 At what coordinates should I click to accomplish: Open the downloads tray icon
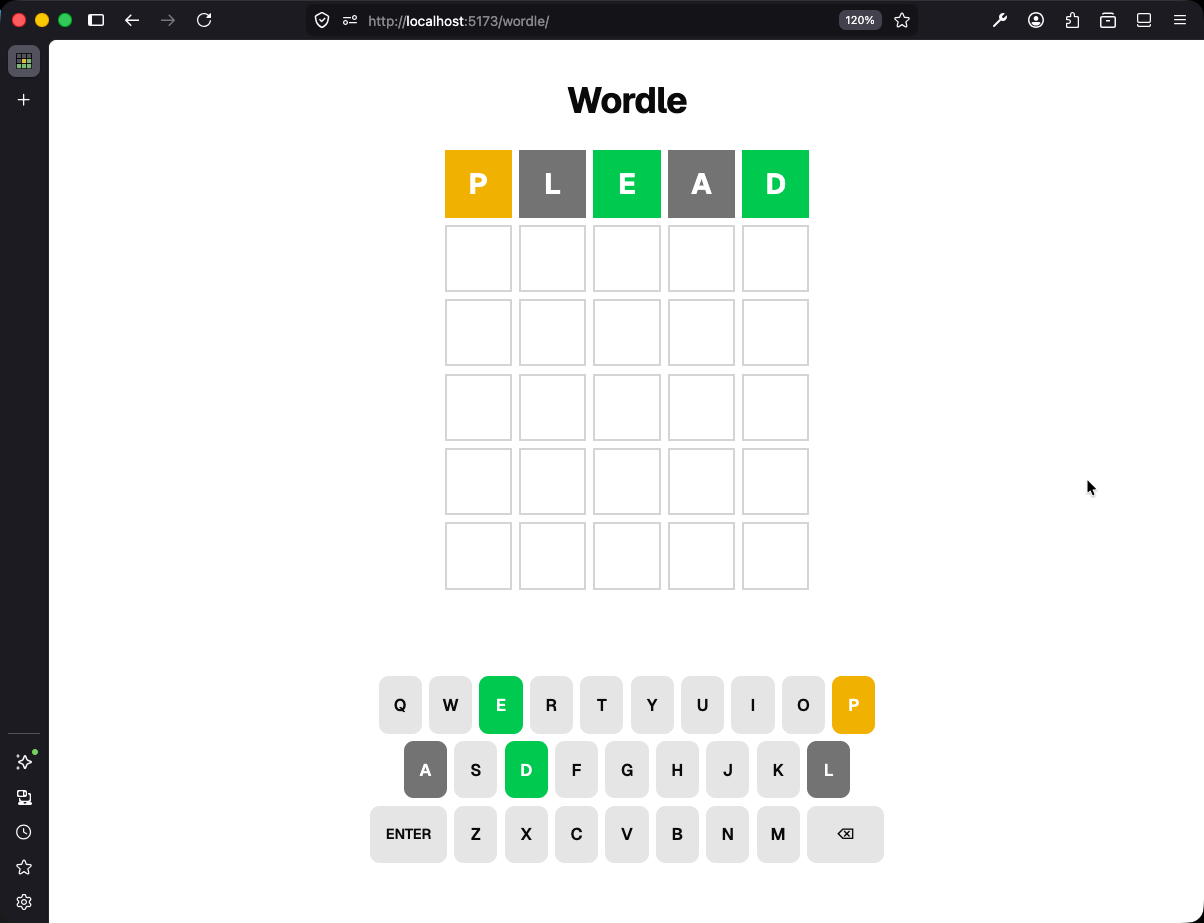click(x=1108, y=20)
